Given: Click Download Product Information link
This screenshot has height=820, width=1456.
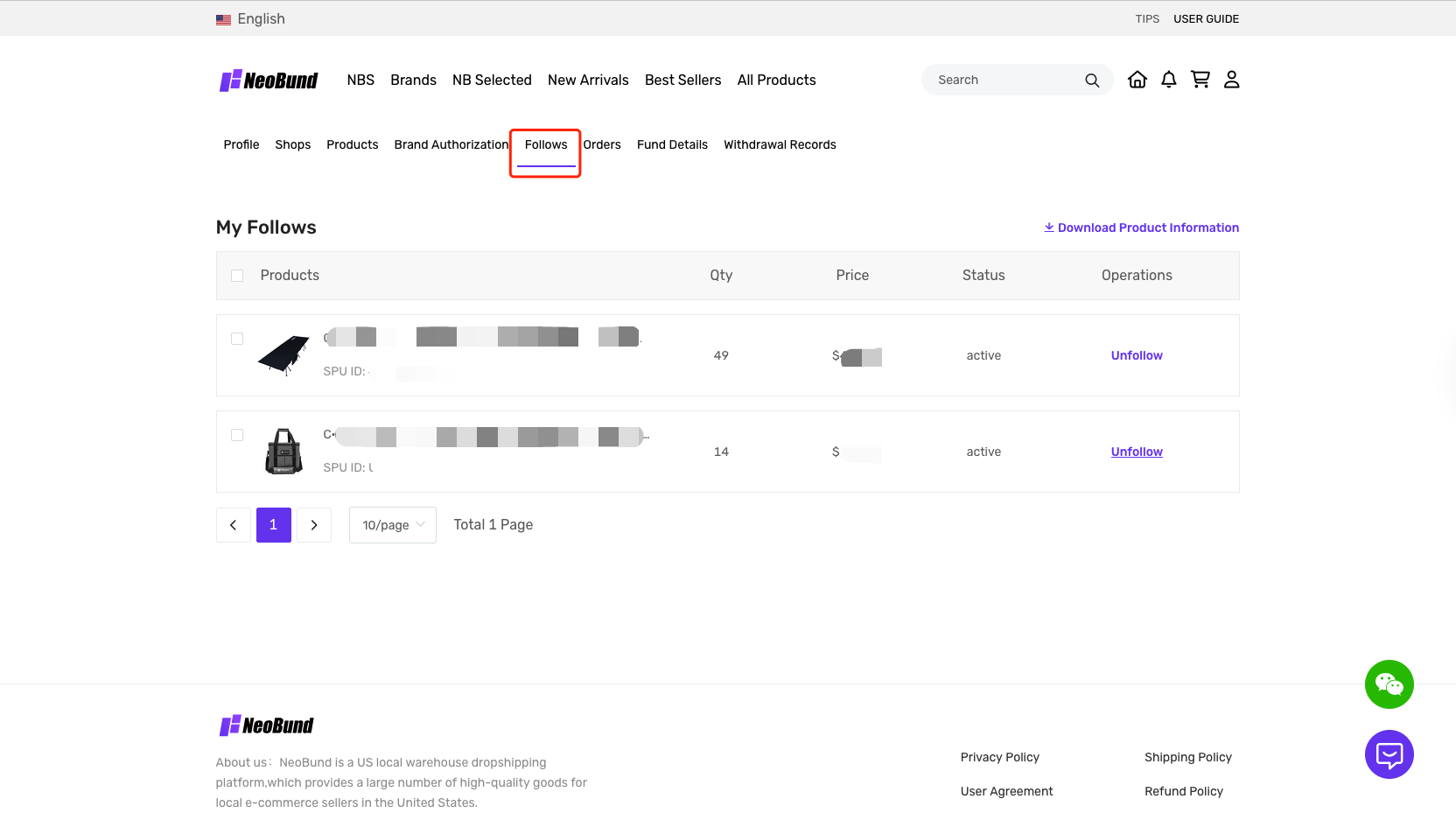Looking at the screenshot, I should [x=1141, y=228].
